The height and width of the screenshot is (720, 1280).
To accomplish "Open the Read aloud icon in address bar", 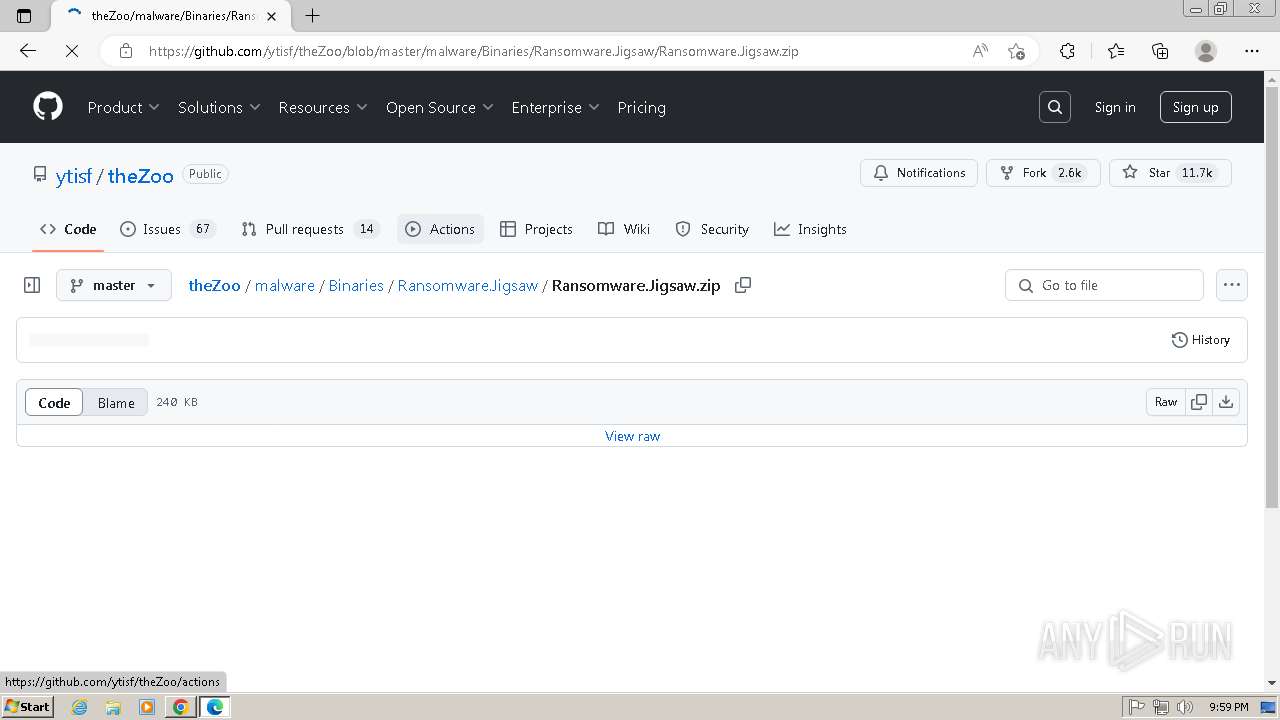I will point(980,51).
